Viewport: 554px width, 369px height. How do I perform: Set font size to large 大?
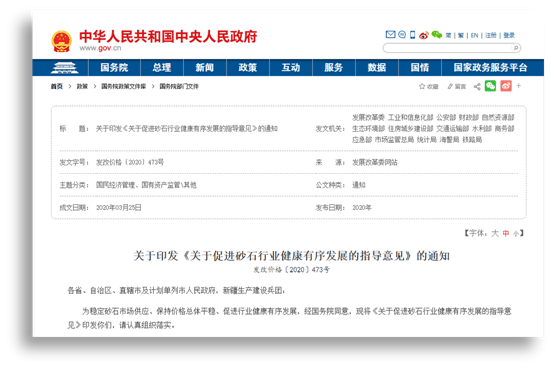click(495, 233)
